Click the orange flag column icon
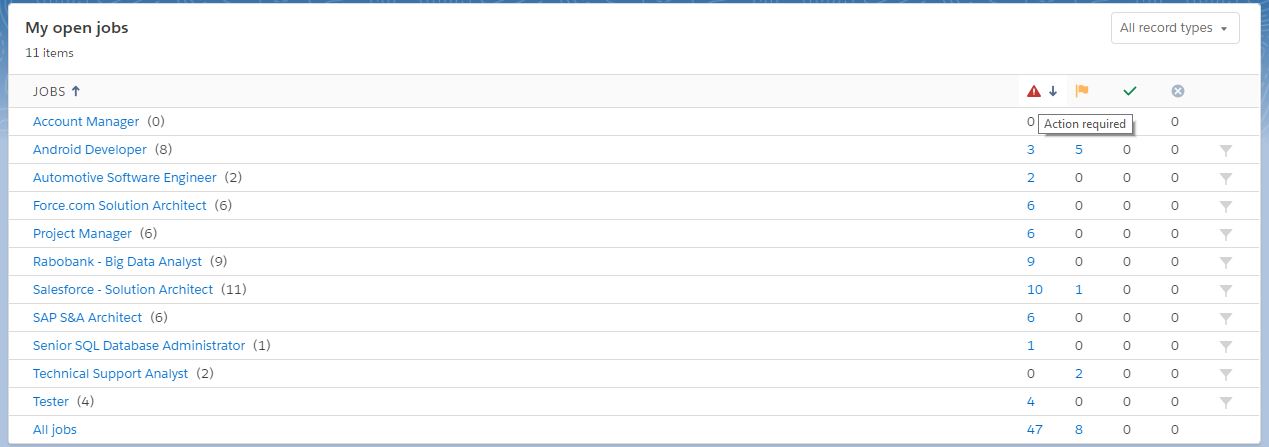 tap(1082, 91)
